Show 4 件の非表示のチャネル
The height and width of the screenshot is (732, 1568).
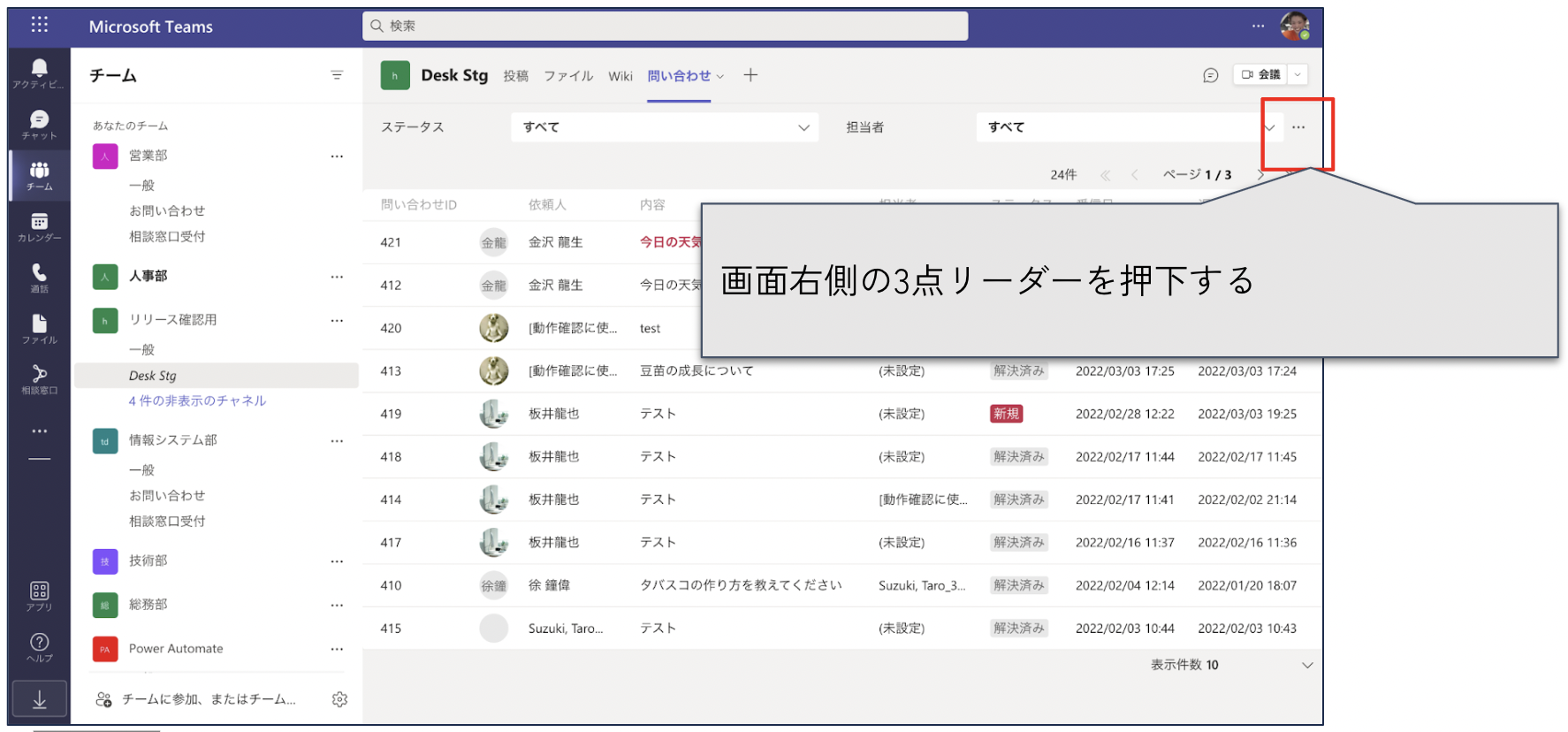tap(197, 400)
